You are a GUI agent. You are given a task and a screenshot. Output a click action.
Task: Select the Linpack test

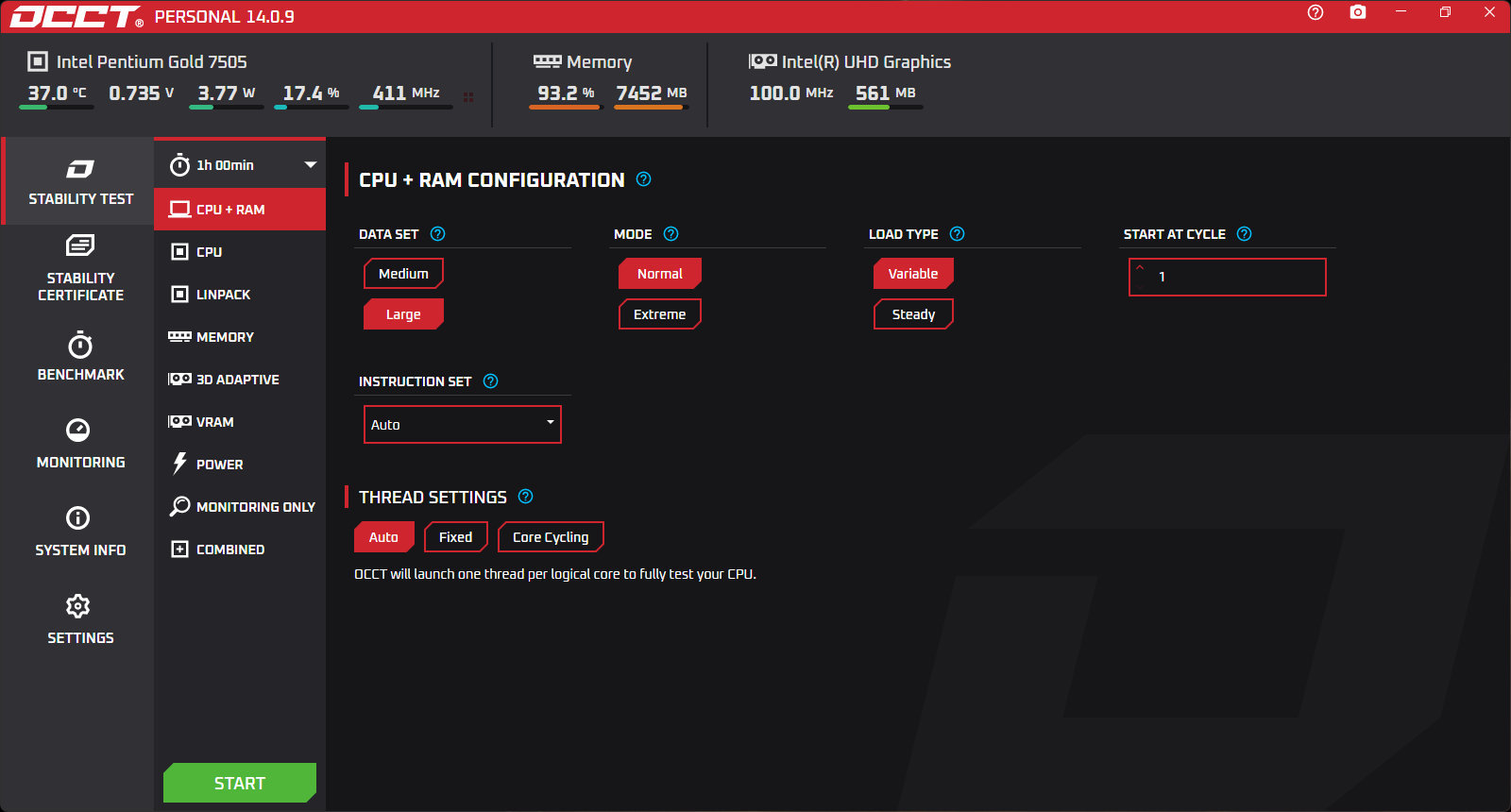(x=240, y=295)
